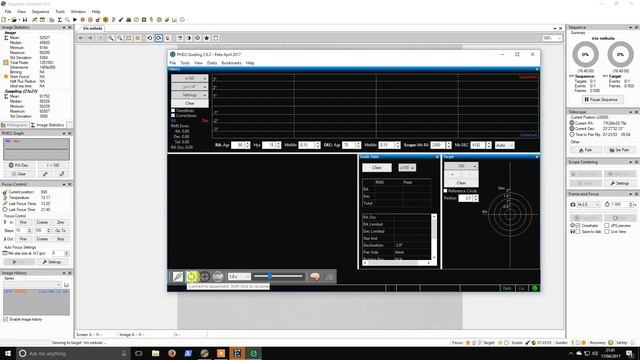
Task: Click the back arrow in image toolbar
Action: (x=81, y=38)
